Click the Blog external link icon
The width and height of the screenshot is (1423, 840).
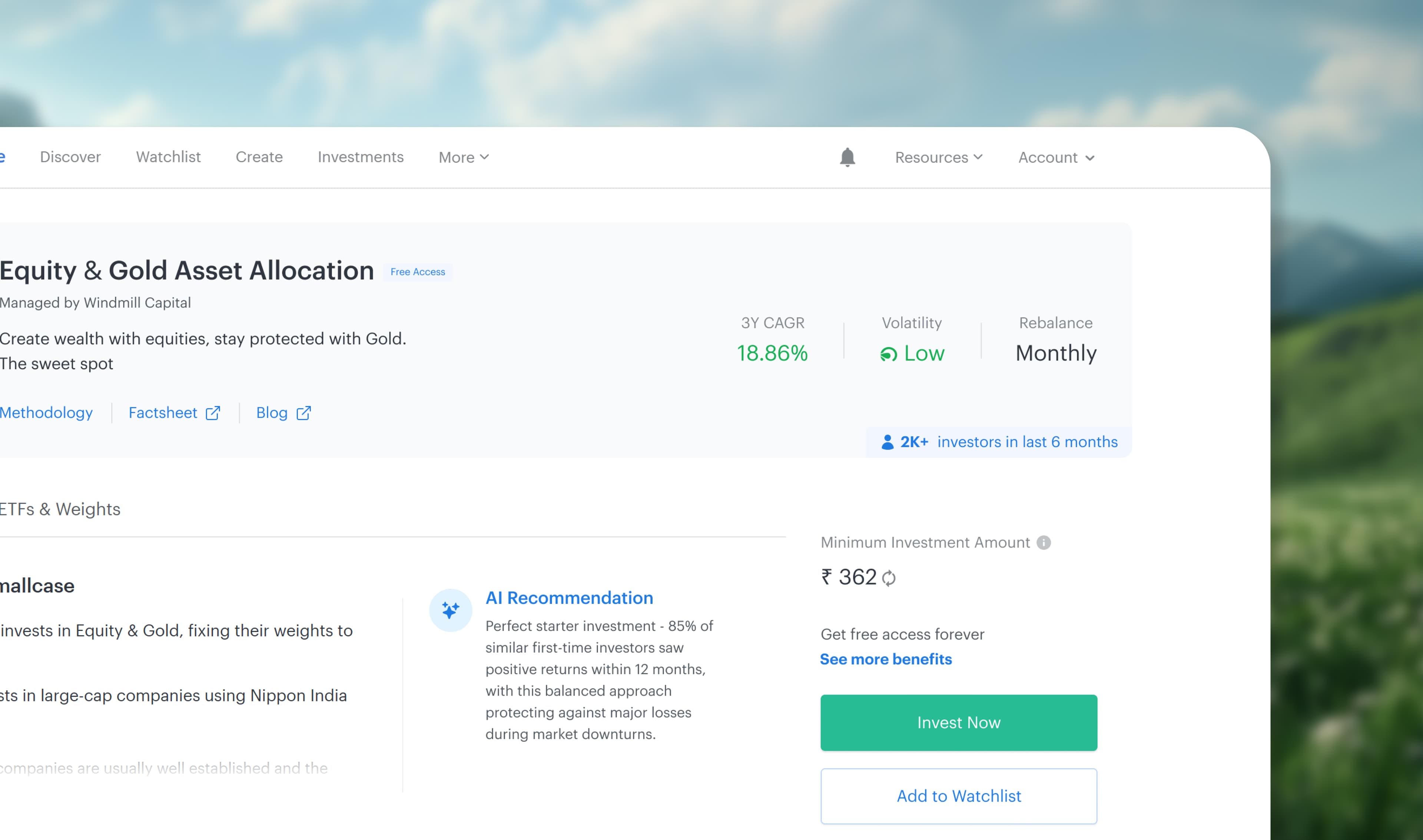pos(303,413)
